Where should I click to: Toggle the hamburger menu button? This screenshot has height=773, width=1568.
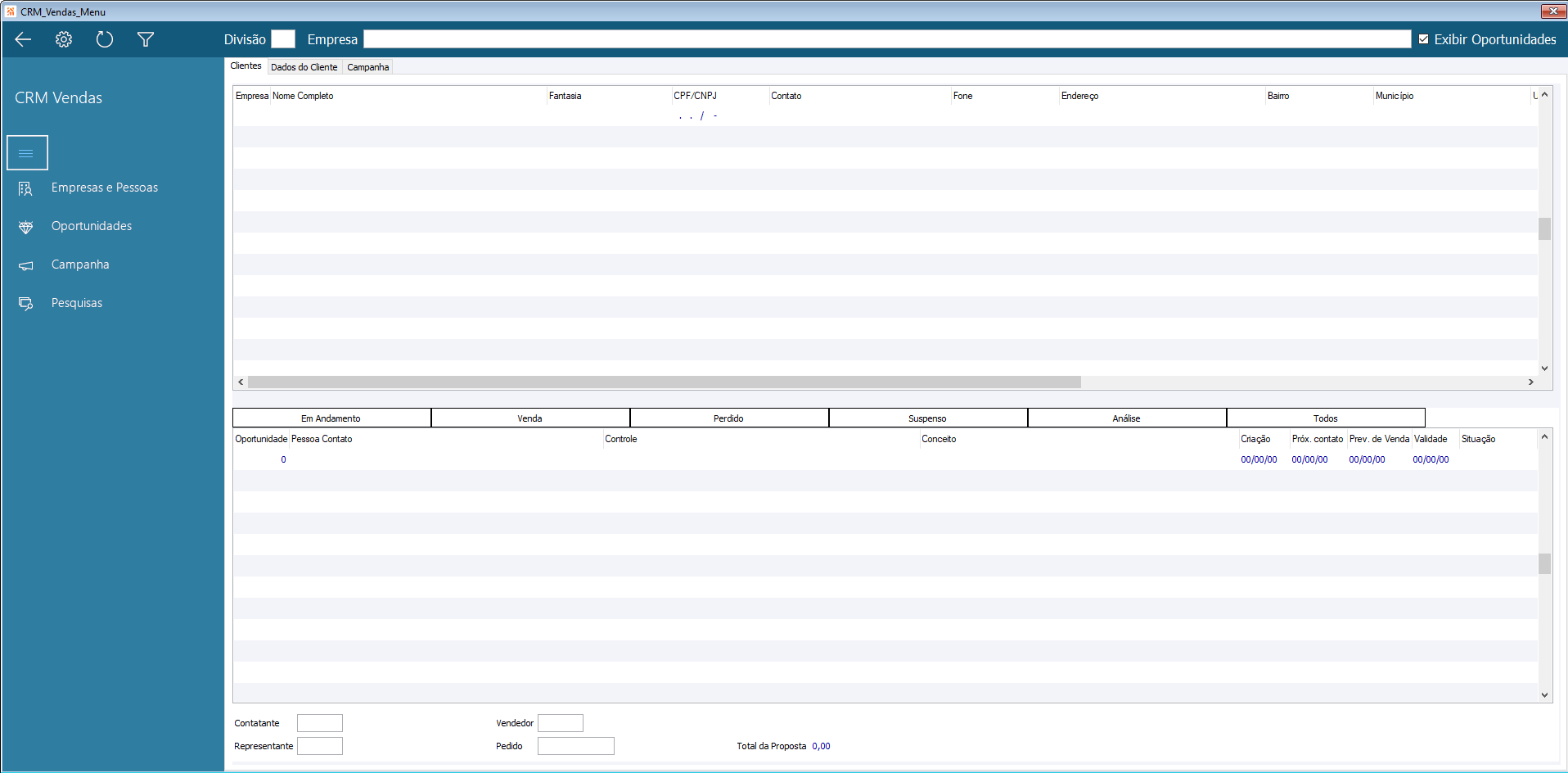[27, 153]
